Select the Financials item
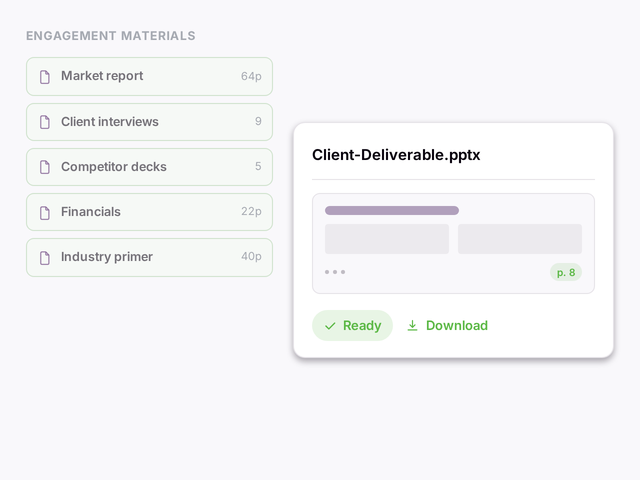640x480 pixels. point(149,212)
